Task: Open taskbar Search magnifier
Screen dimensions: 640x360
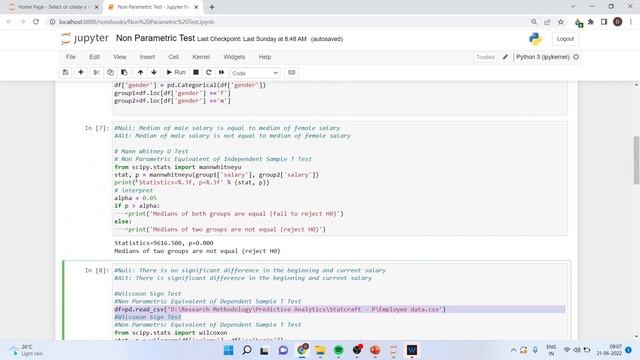Action: click(x=247, y=350)
